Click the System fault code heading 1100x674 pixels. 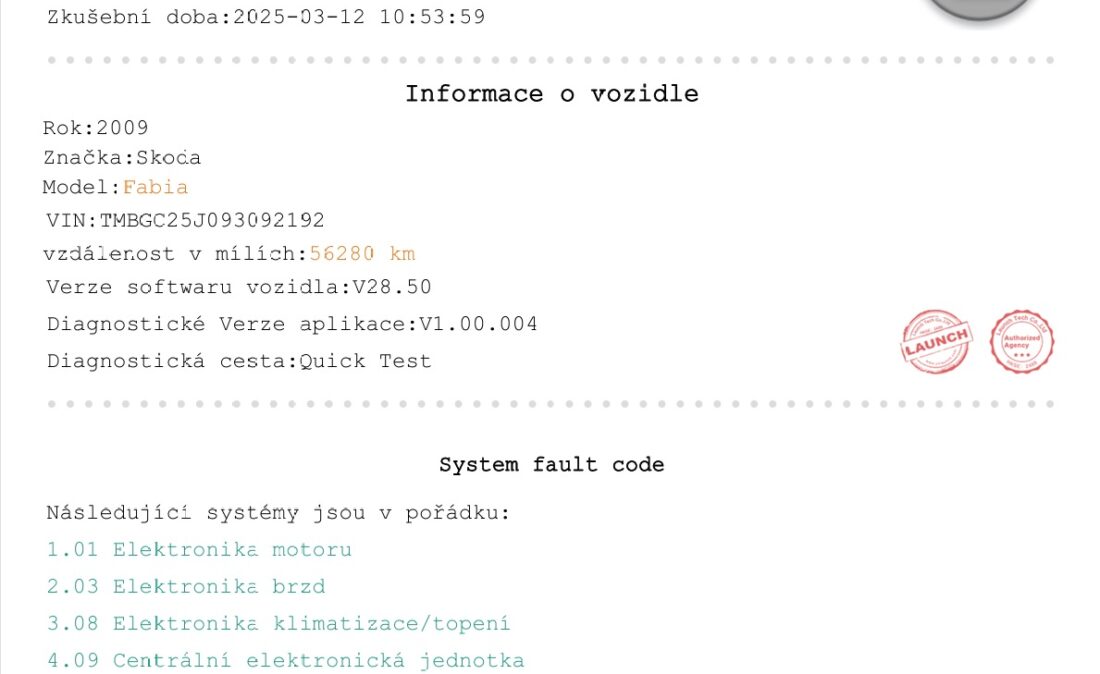coord(551,464)
